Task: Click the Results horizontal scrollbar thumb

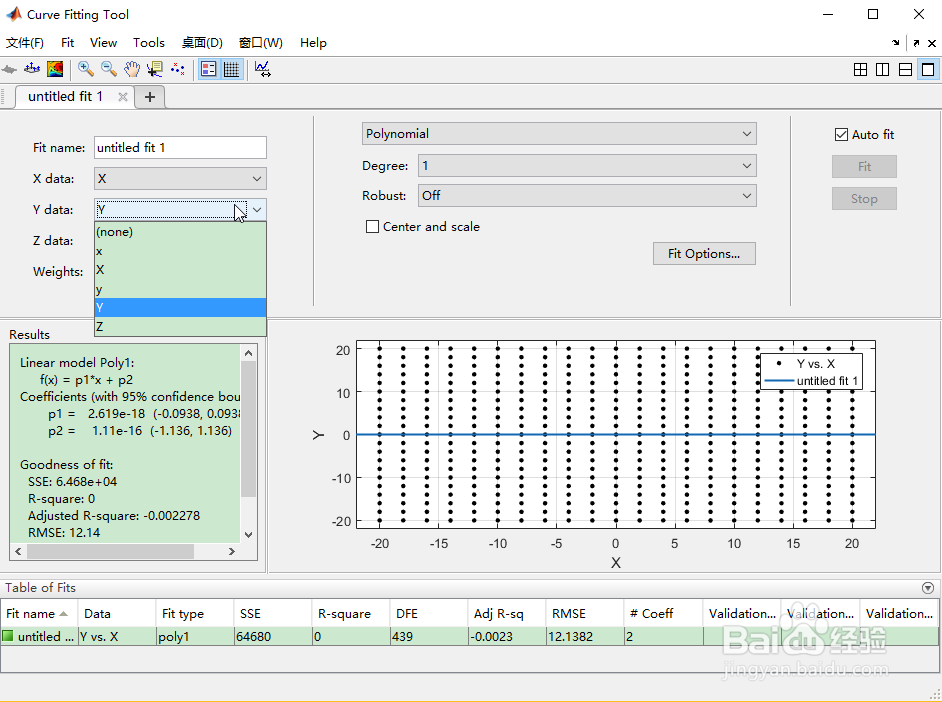Action: (111, 551)
